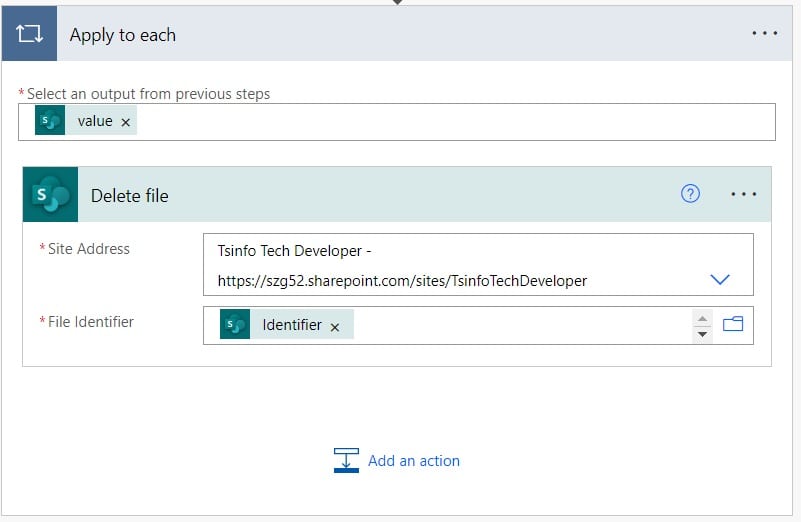Image resolution: width=801 pixels, height=522 pixels.
Task: Click the Select an output from previous steps label
Action: [148, 94]
